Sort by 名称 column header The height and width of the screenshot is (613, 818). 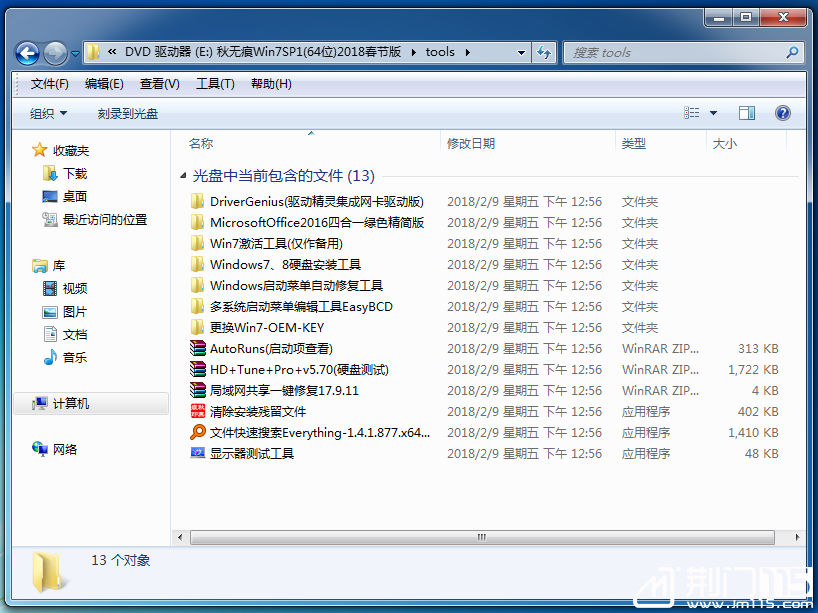(201, 143)
